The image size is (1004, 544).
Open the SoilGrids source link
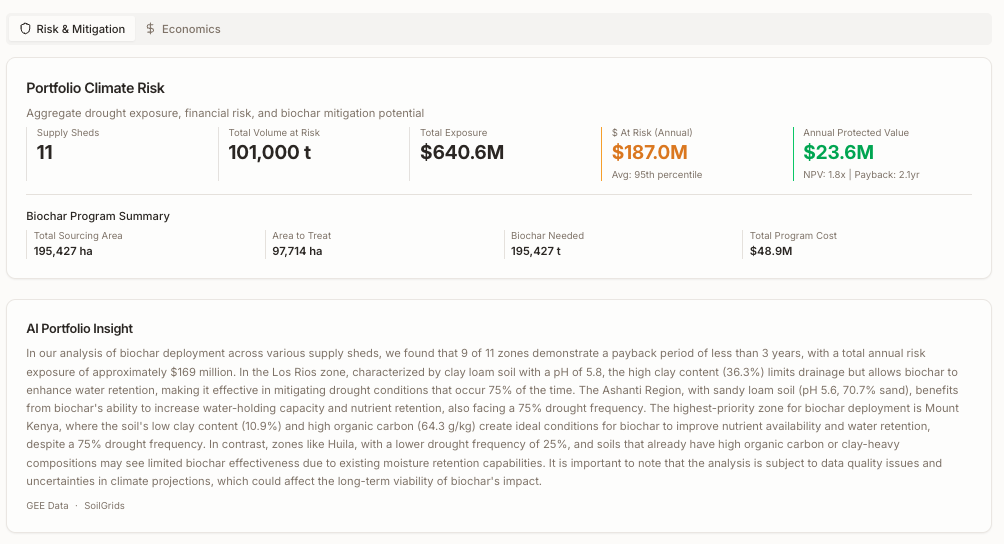[x=104, y=506]
